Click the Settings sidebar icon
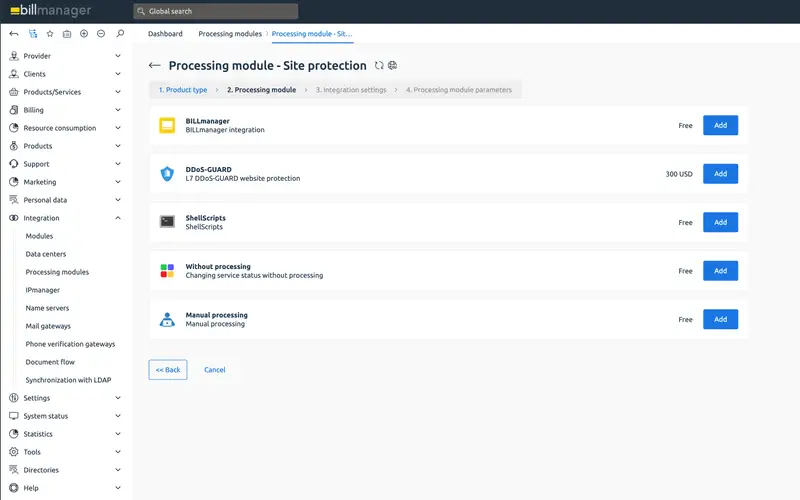800x500 pixels. point(14,398)
